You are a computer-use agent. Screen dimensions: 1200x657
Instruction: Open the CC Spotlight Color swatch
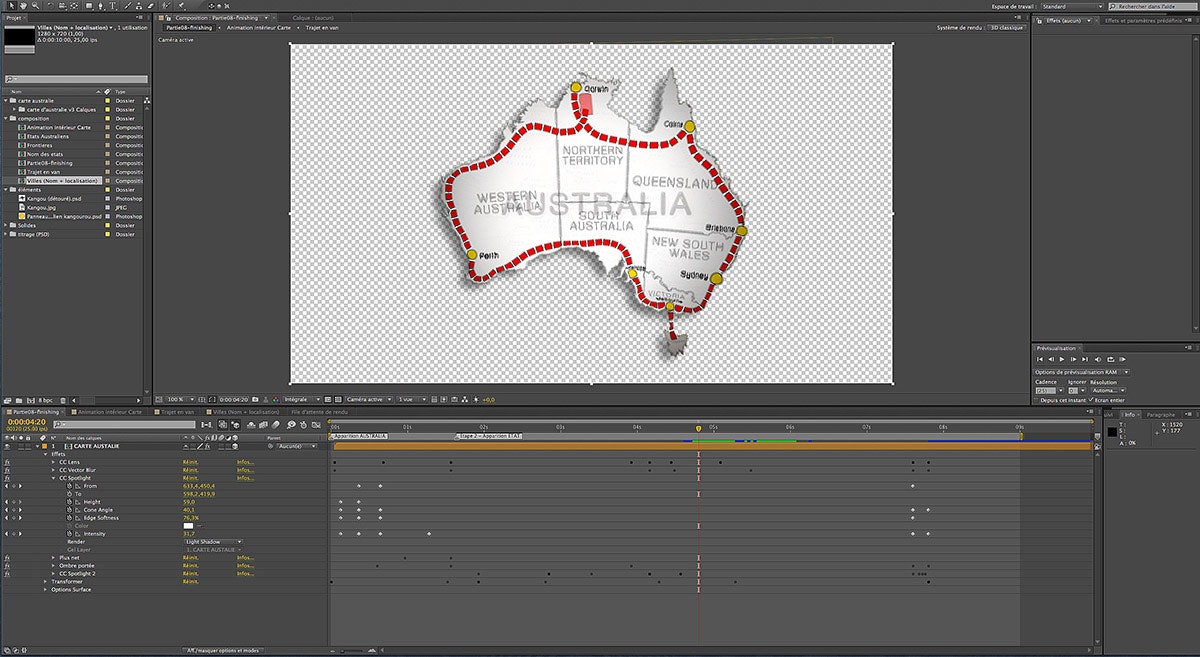(188, 526)
